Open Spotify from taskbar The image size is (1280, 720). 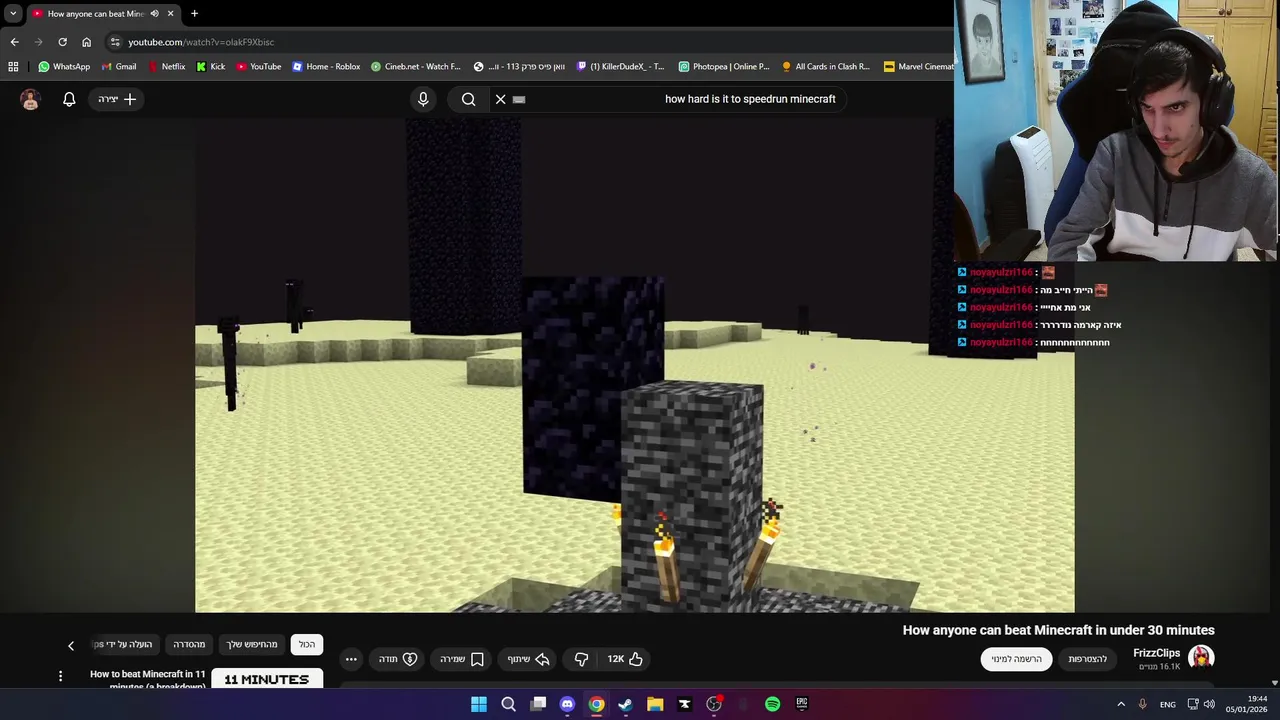[772, 704]
